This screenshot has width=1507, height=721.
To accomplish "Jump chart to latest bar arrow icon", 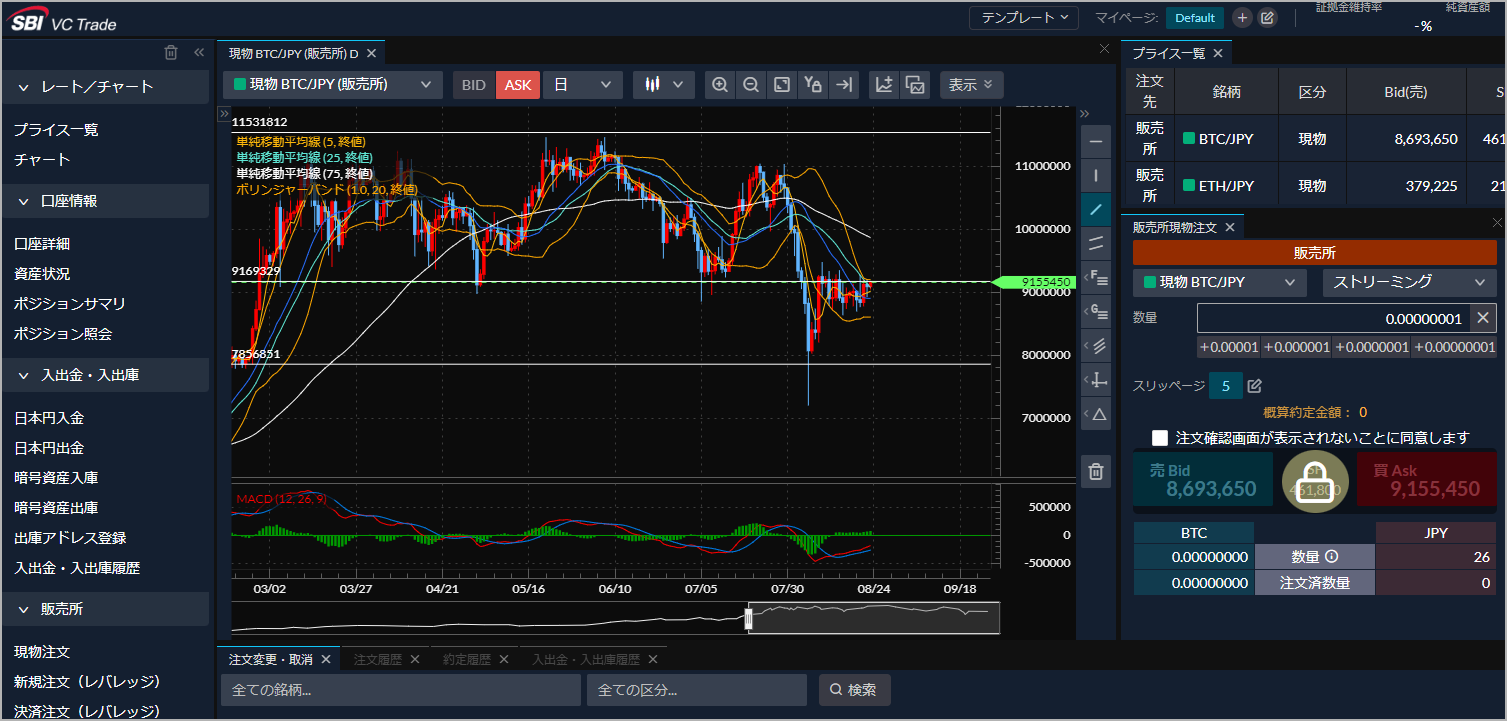I will 844,85.
